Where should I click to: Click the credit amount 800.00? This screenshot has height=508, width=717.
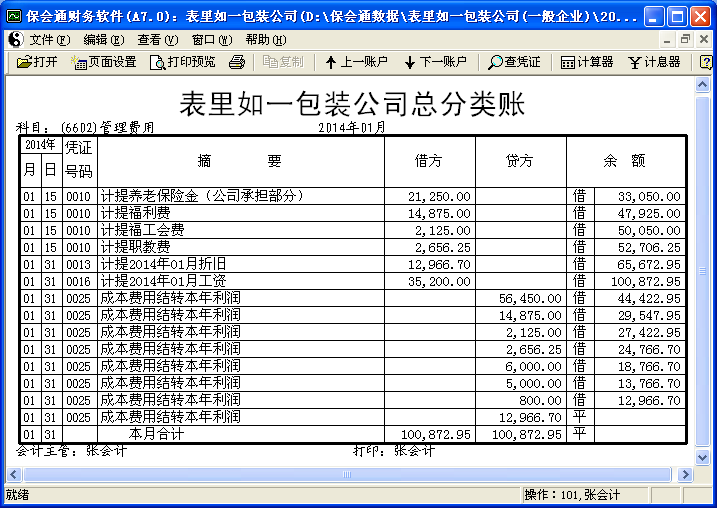tap(540, 401)
